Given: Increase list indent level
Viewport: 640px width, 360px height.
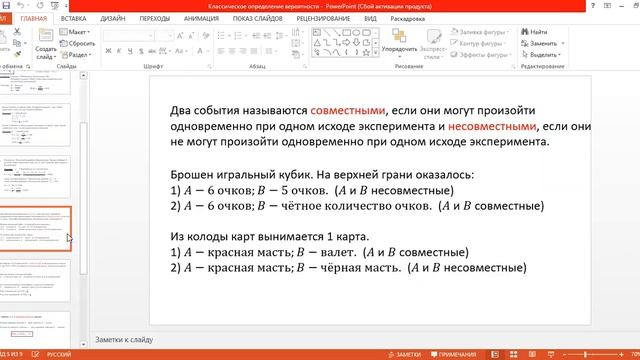Looking at the screenshot, I should click(267, 36).
